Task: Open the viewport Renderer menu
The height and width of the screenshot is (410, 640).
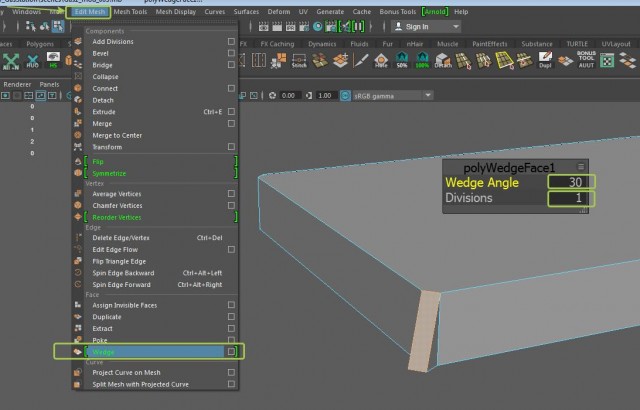Action: [17, 84]
